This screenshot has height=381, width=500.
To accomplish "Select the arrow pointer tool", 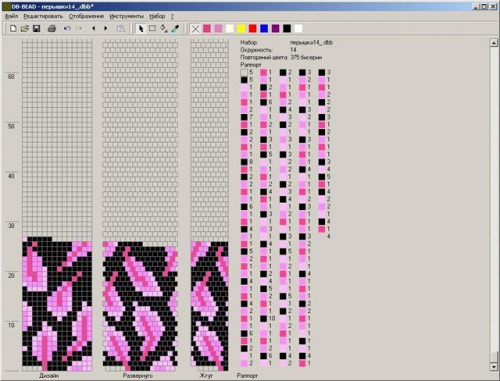I will click(141, 29).
